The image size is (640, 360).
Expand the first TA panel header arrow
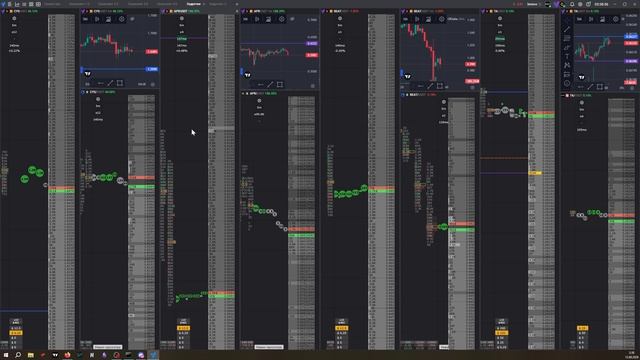[x=487, y=11]
